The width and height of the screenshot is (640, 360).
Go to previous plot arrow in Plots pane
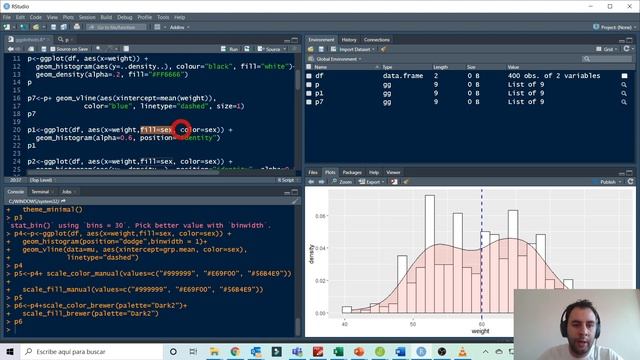tap(311, 182)
